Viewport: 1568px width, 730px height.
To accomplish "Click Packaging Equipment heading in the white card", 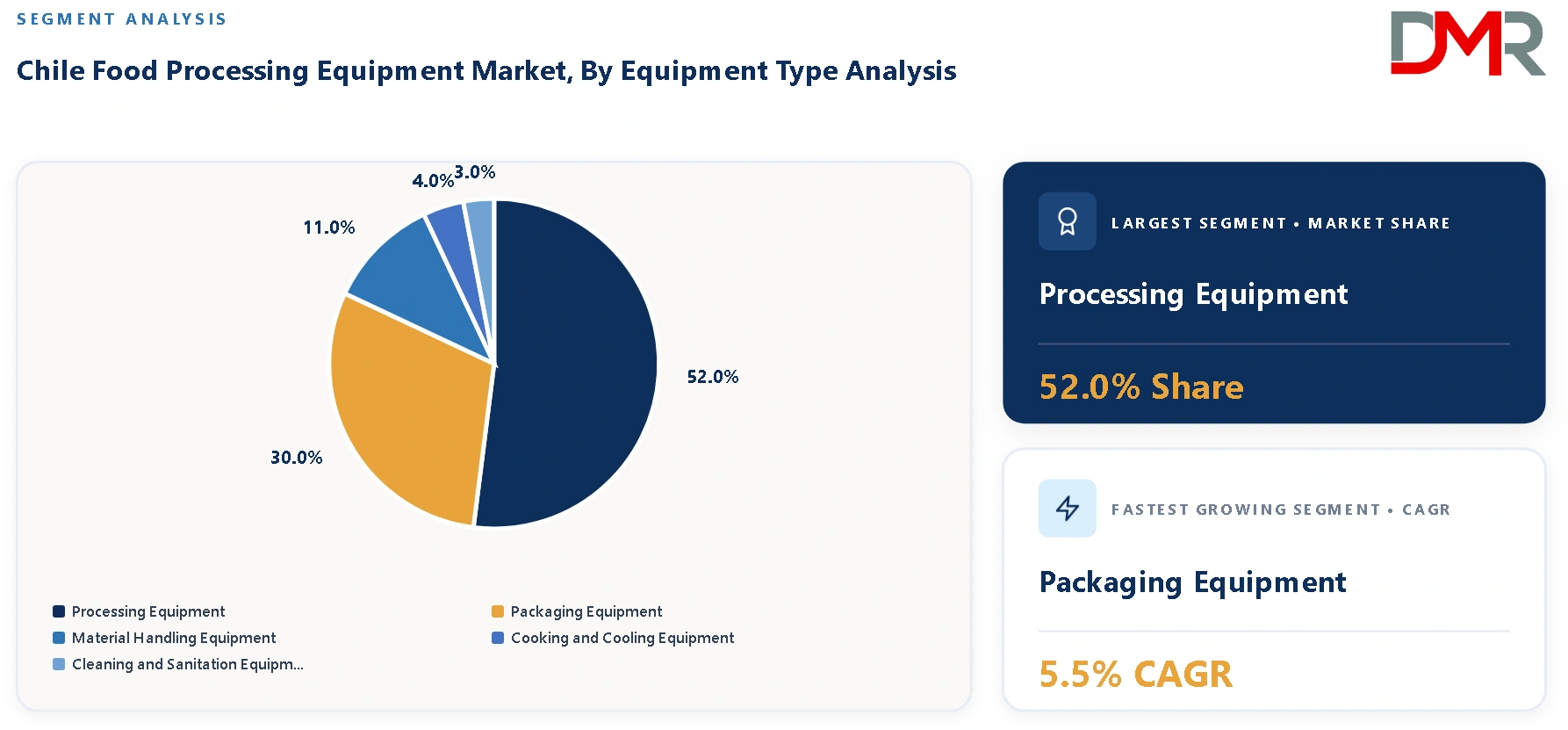I will pyautogui.click(x=1192, y=582).
